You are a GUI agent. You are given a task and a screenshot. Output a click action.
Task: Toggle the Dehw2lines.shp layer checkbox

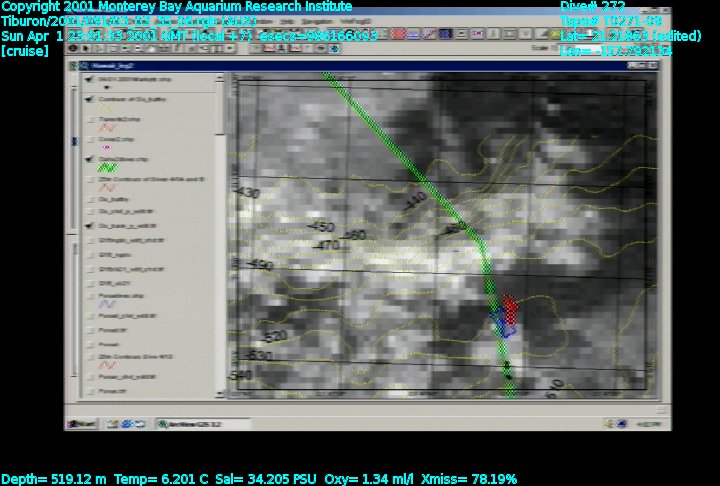tap(91, 159)
